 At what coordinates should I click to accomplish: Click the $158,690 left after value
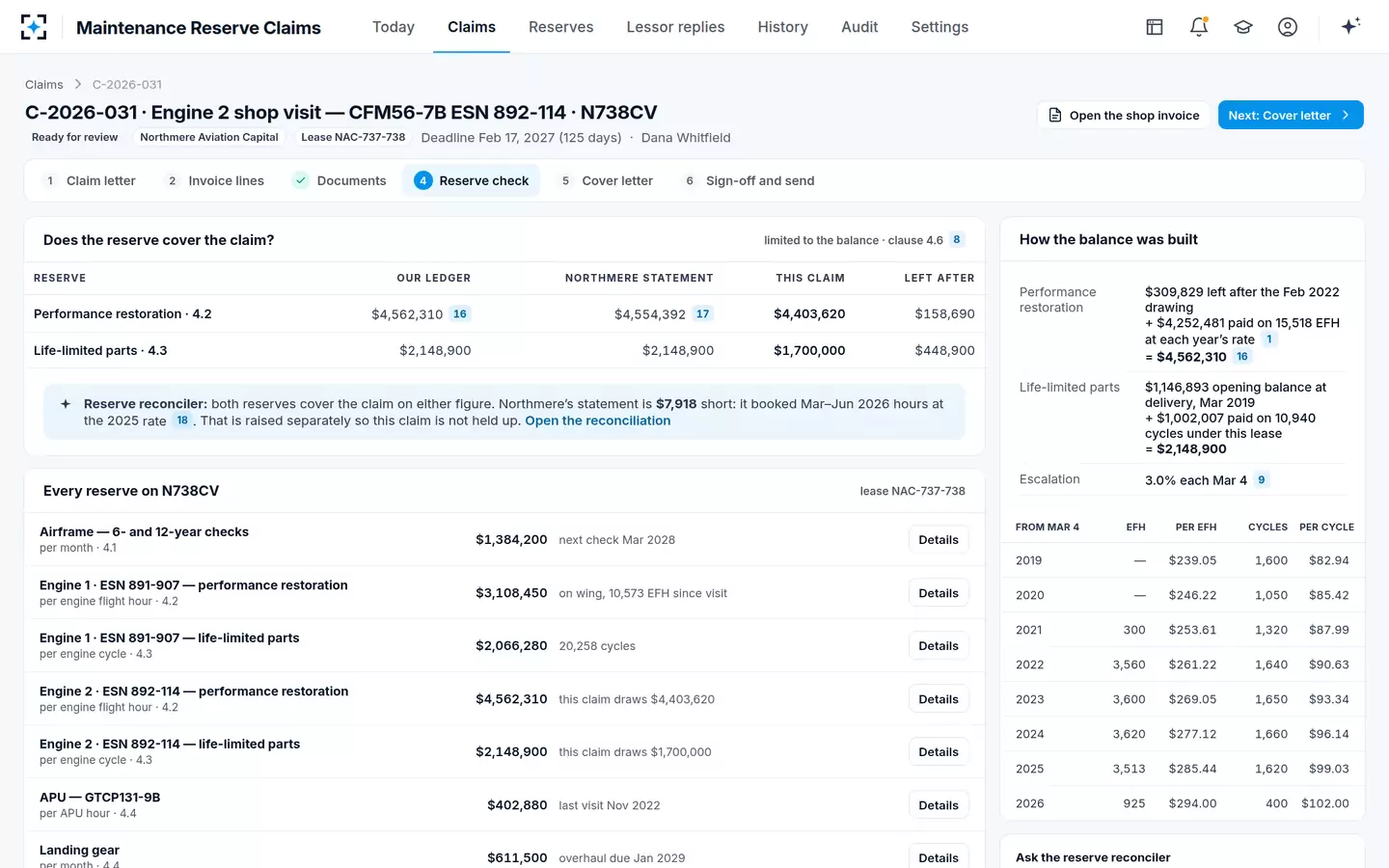tap(944, 314)
